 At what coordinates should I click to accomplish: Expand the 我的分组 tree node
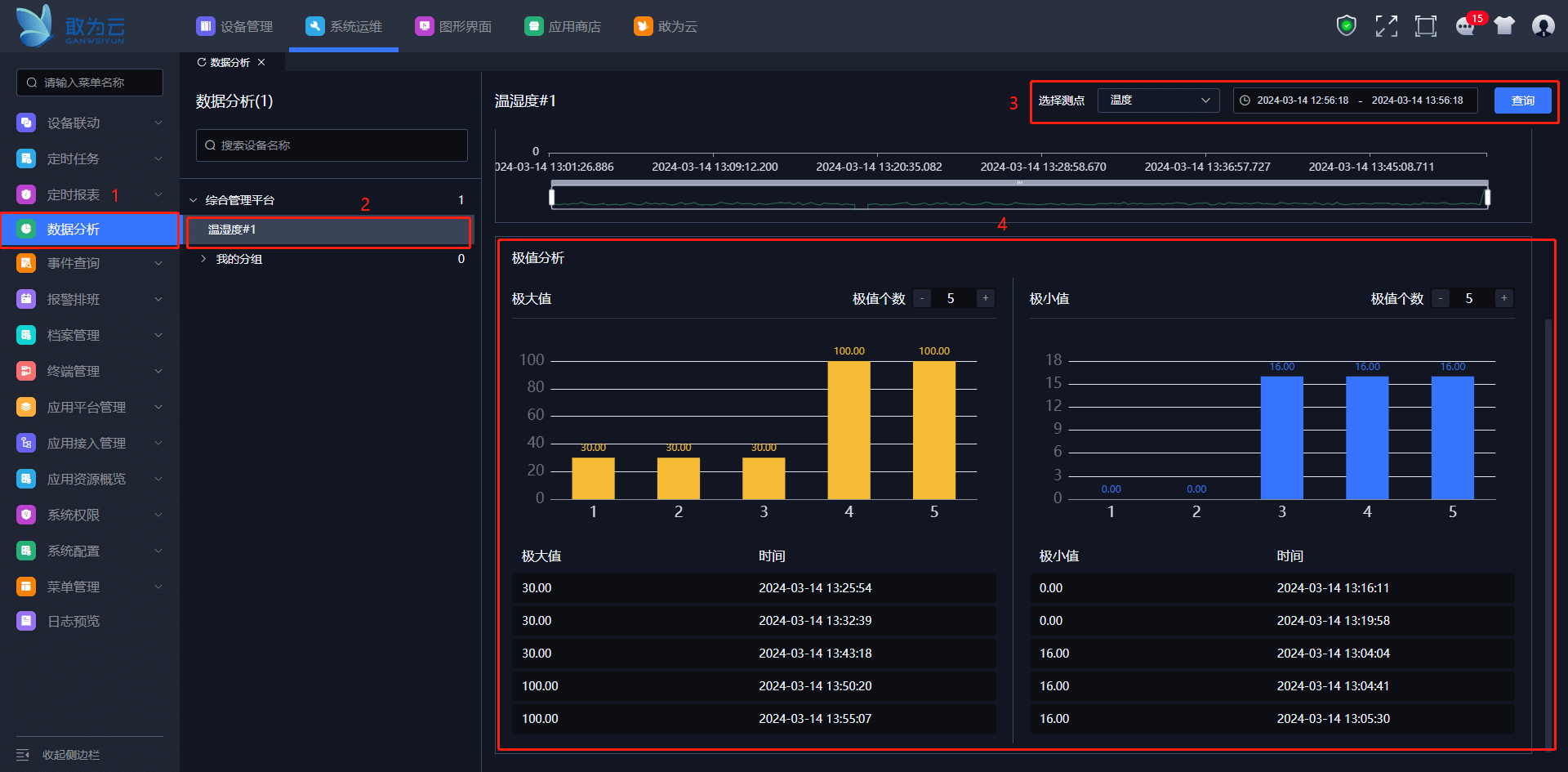203,259
